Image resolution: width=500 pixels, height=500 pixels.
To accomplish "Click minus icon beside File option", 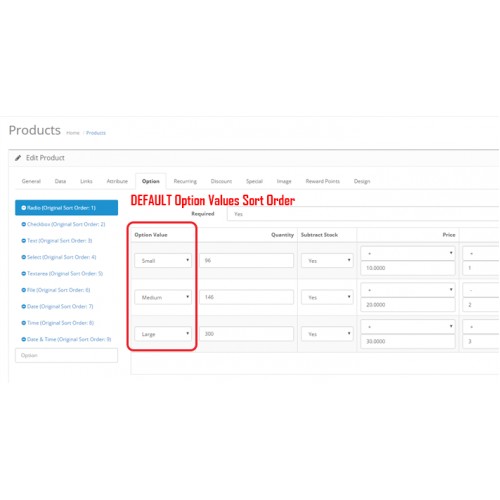I will (x=24, y=290).
